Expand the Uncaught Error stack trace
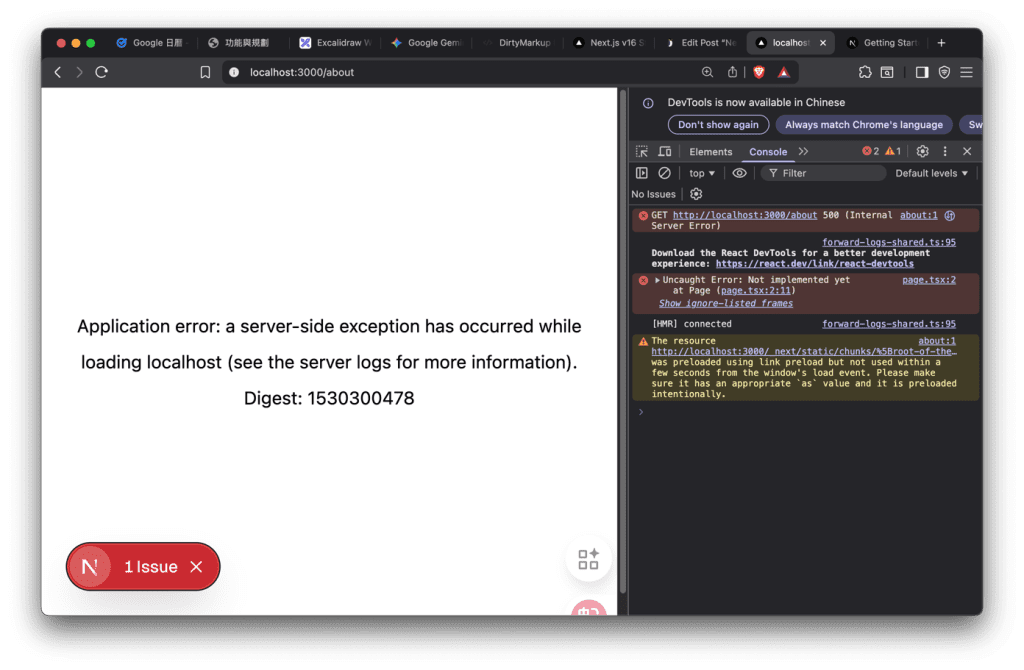Image resolution: width=1024 pixels, height=670 pixels. click(657, 280)
